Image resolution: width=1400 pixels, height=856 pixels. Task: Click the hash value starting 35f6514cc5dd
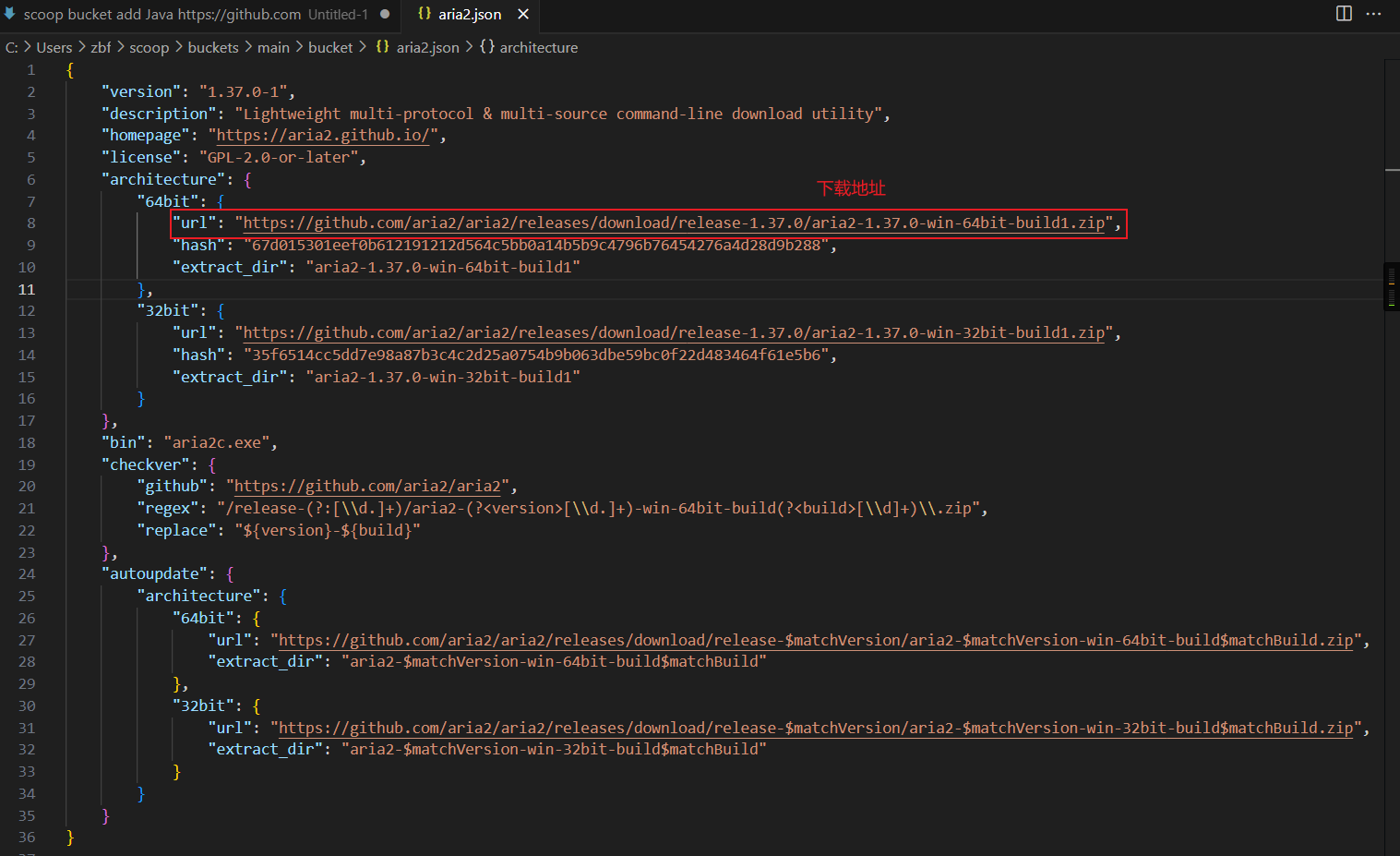[536, 355]
